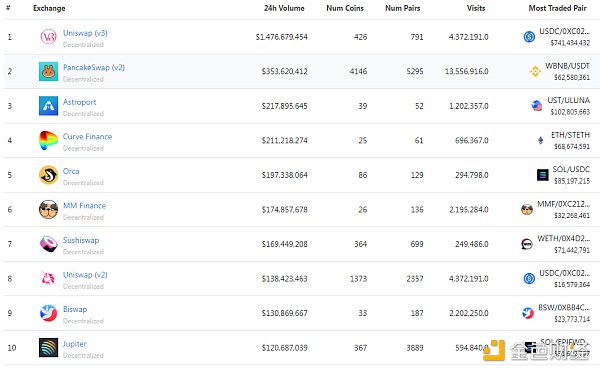Click the WBNB/USDT pair icon

[535, 71]
